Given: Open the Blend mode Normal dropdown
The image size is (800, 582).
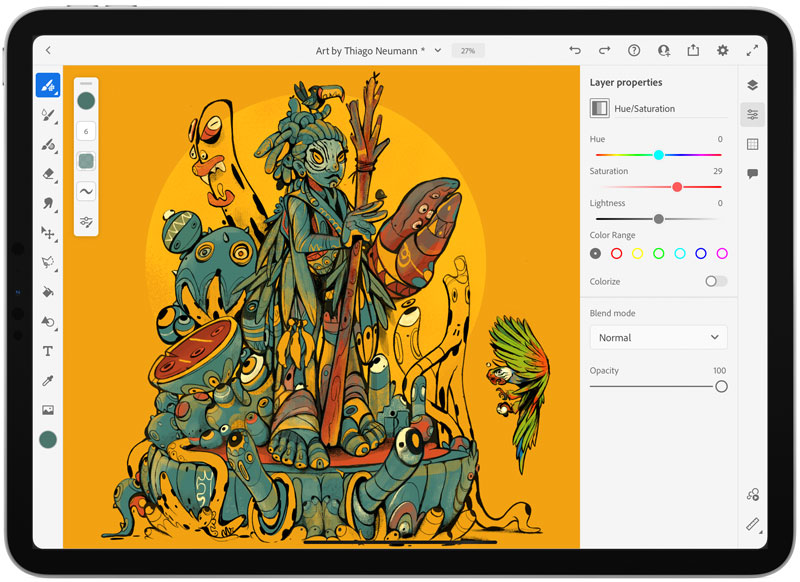Looking at the screenshot, I should (659, 337).
